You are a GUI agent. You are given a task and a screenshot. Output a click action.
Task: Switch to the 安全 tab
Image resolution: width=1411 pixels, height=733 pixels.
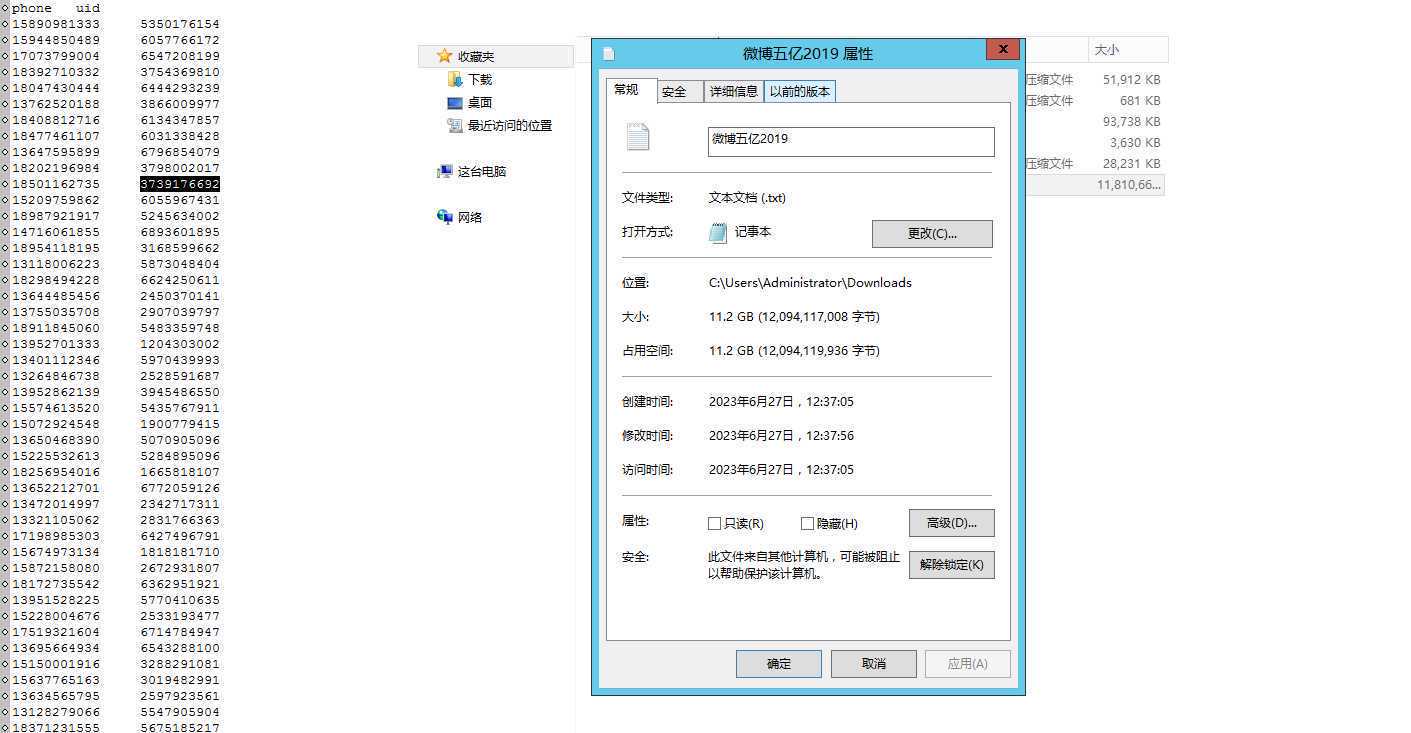[680, 92]
